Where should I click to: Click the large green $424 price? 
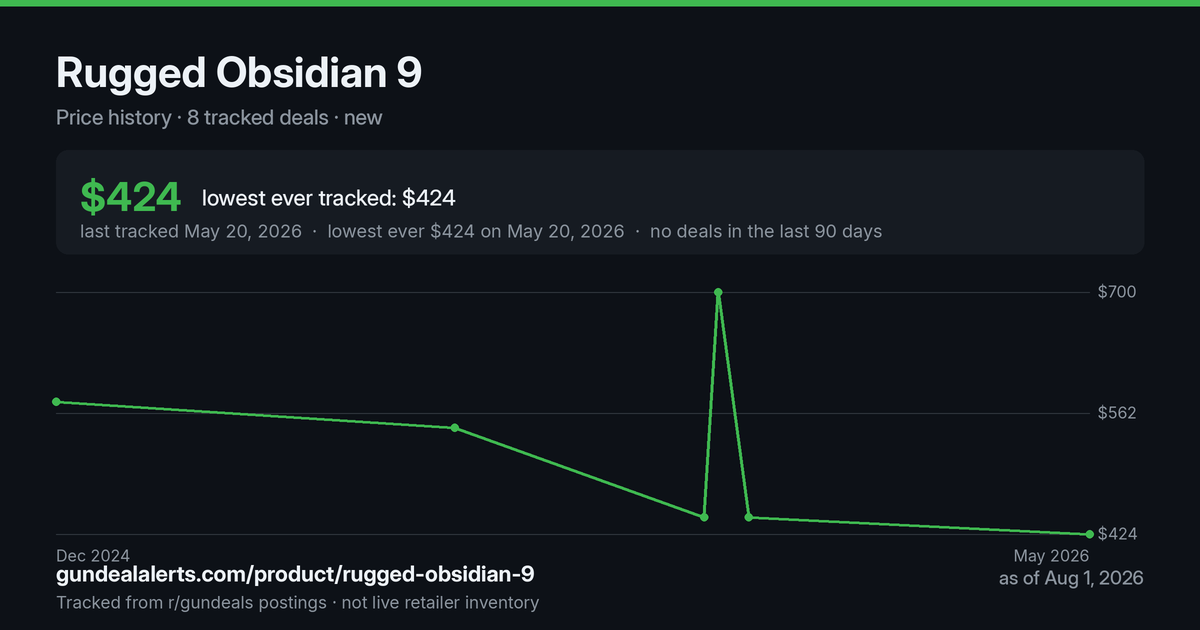(130, 197)
